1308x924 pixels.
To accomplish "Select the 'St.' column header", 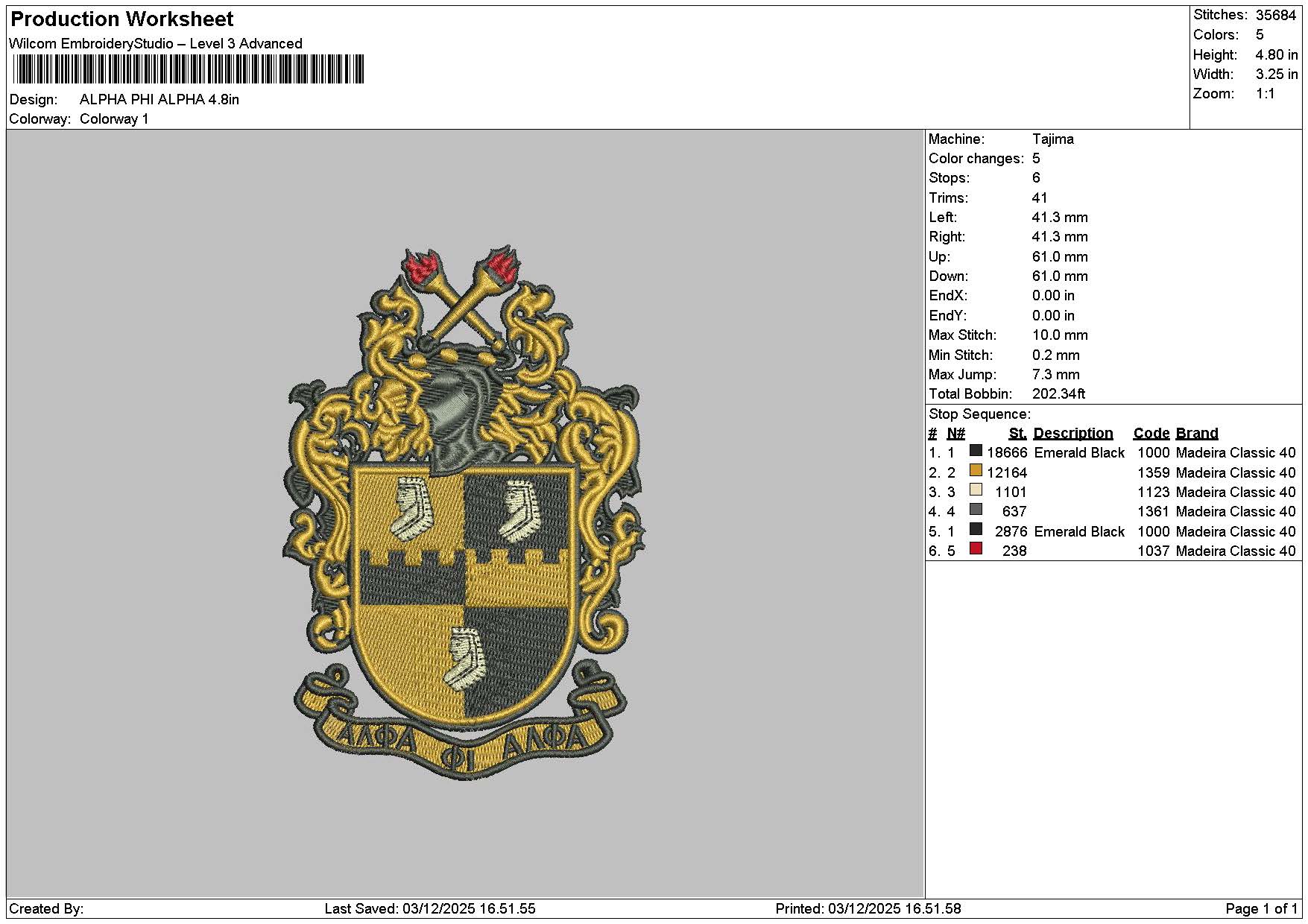I will [1018, 434].
